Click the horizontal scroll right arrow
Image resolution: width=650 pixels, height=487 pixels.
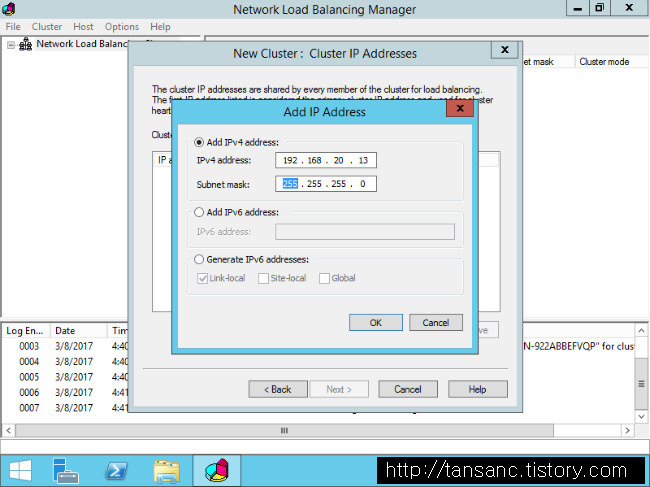tap(627, 430)
